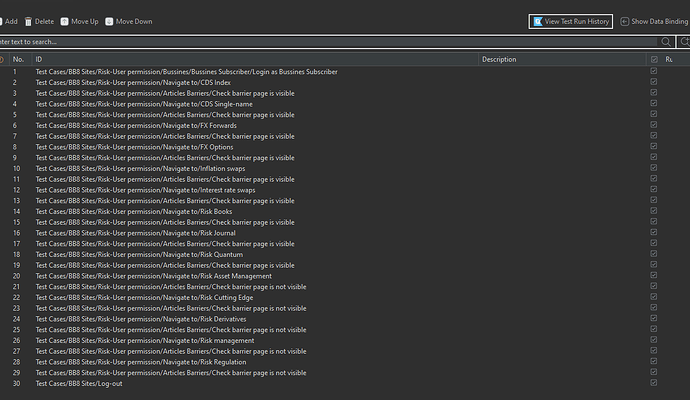The image size is (690, 400).
Task: Select the Navigate to/Risk Journal row
Action: (136, 233)
